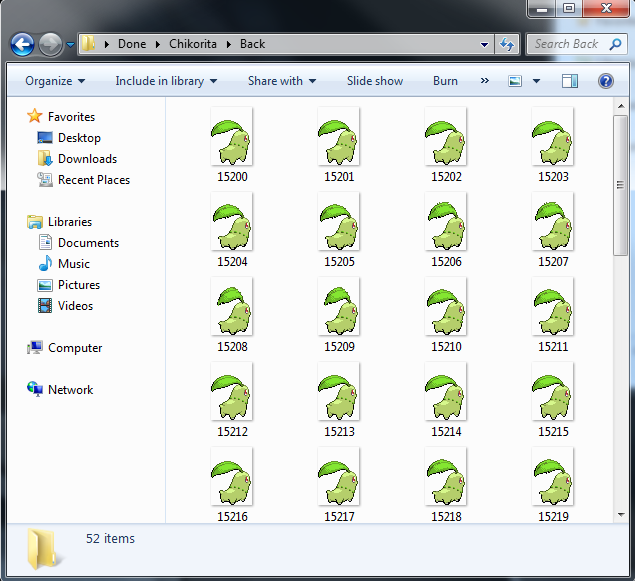This screenshot has width=635, height=581.
Task: Select image thumbnail 15208
Action: pyautogui.click(x=232, y=306)
